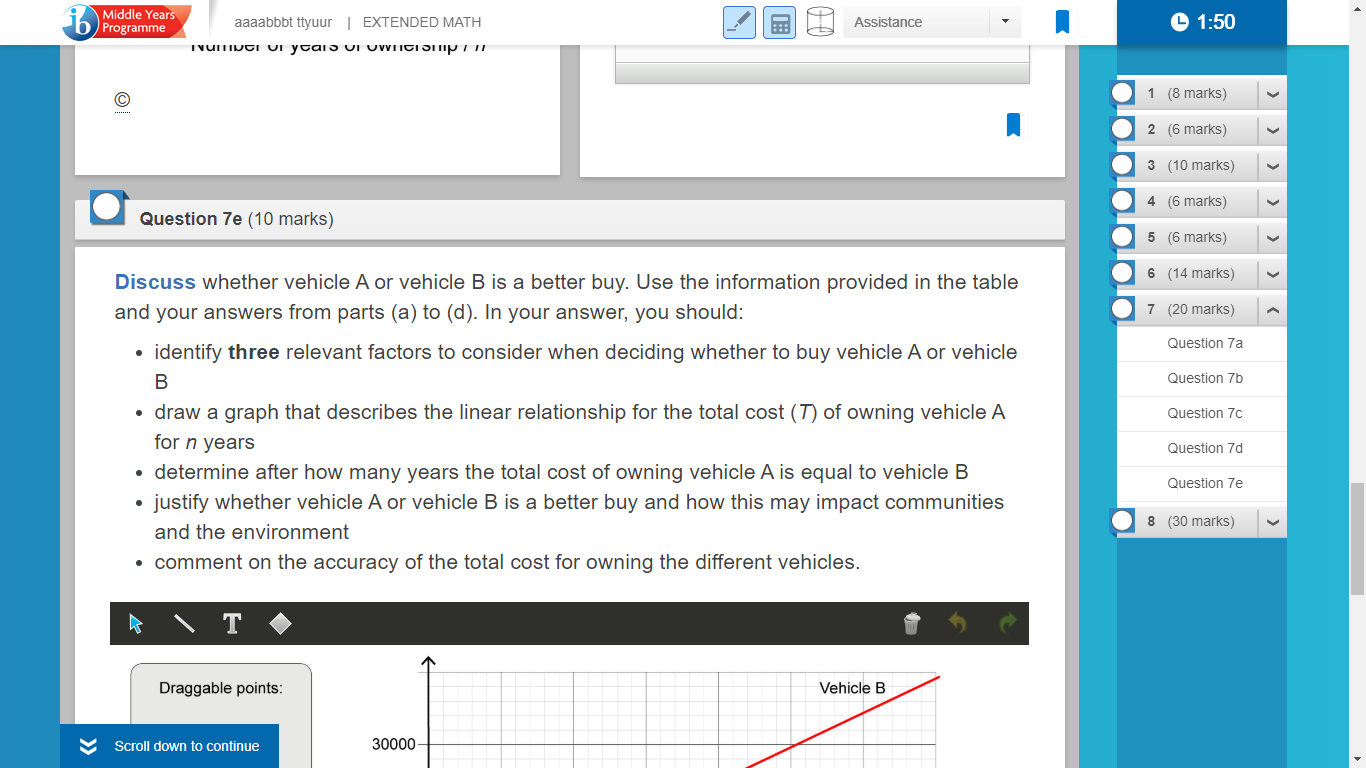This screenshot has width=1366, height=768.
Task: Expand question 5 (6 marks) chevron
Action: (1272, 237)
